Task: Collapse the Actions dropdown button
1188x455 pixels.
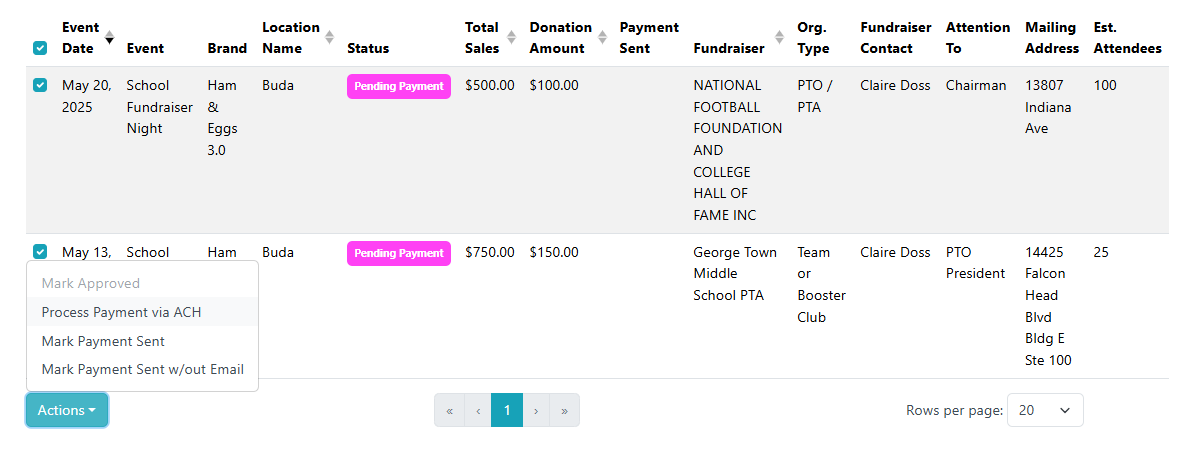Action: tap(66, 410)
